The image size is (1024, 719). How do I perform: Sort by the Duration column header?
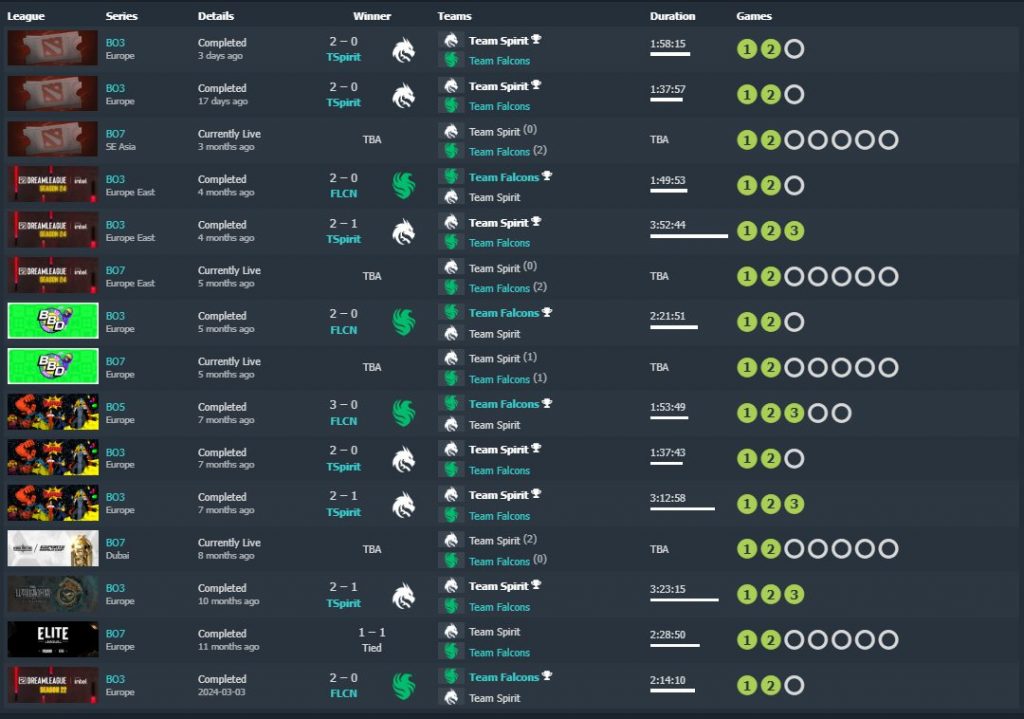click(x=672, y=16)
